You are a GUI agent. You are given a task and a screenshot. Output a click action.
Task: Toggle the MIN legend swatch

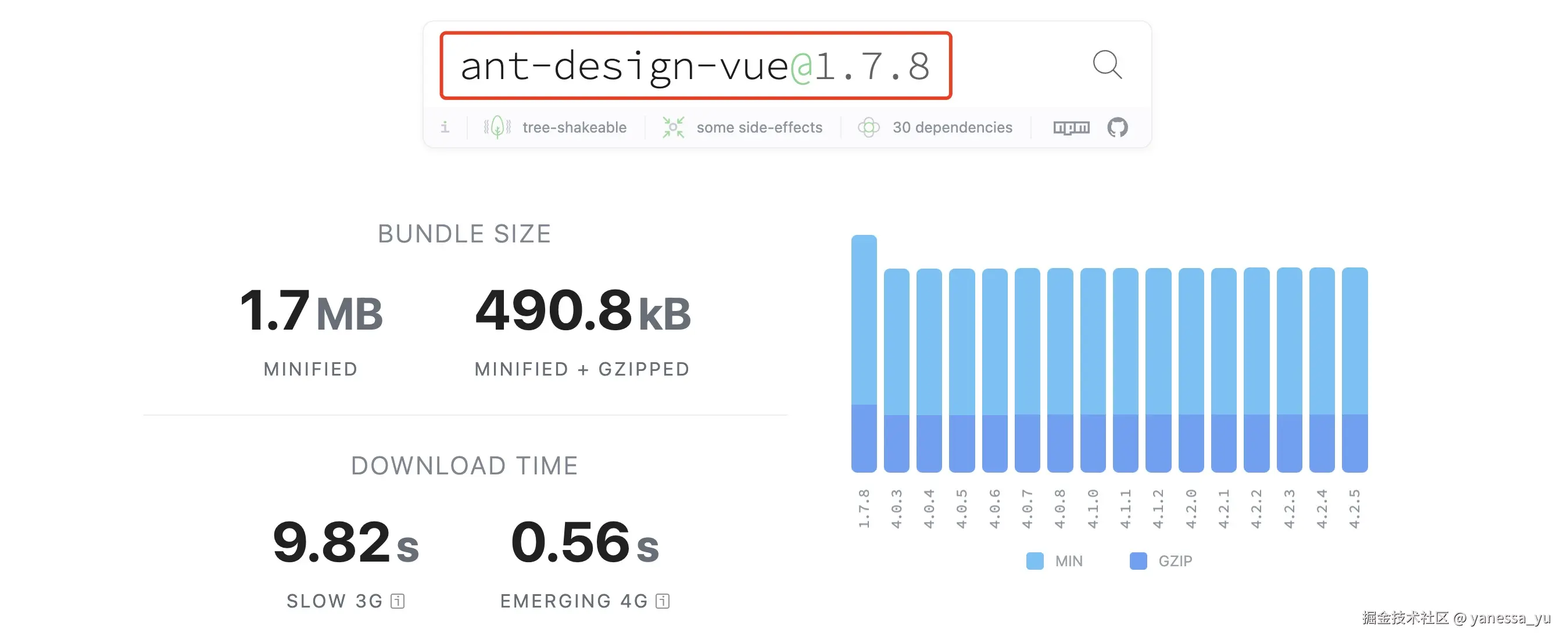tap(1035, 561)
